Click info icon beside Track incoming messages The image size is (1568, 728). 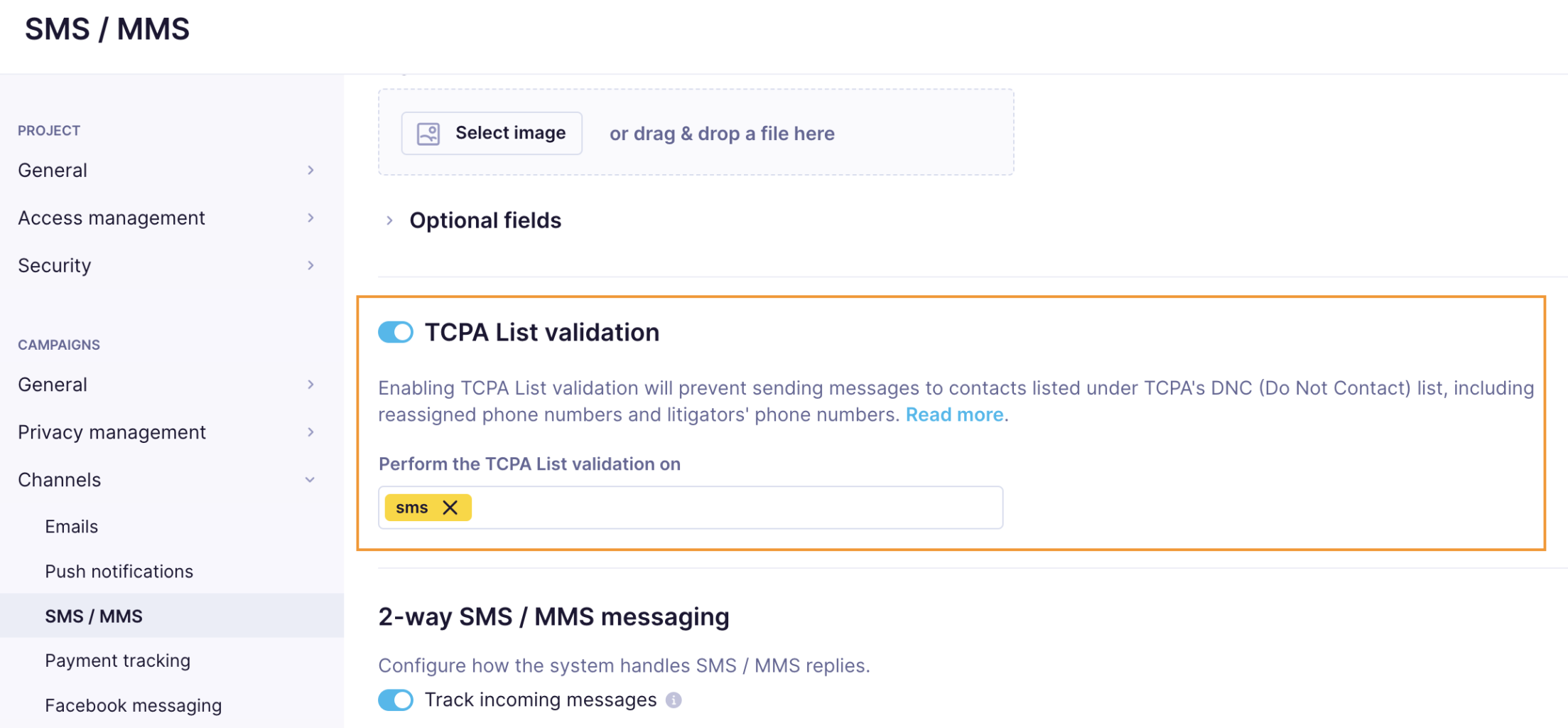click(x=674, y=700)
